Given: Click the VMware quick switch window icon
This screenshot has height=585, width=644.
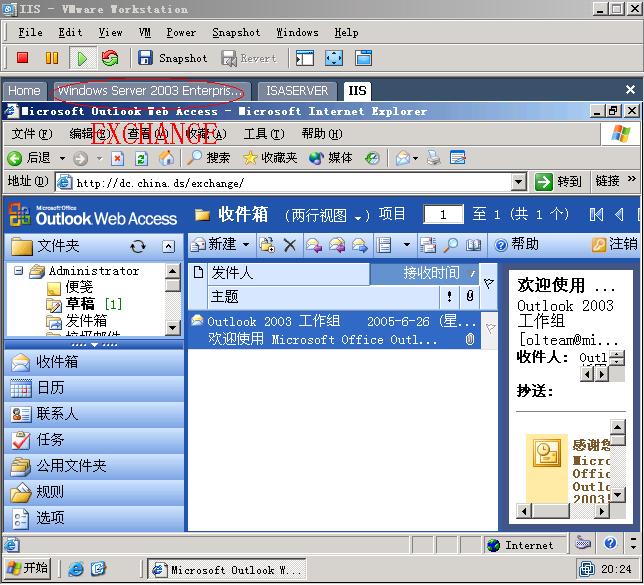Looking at the screenshot, I should coord(363,58).
